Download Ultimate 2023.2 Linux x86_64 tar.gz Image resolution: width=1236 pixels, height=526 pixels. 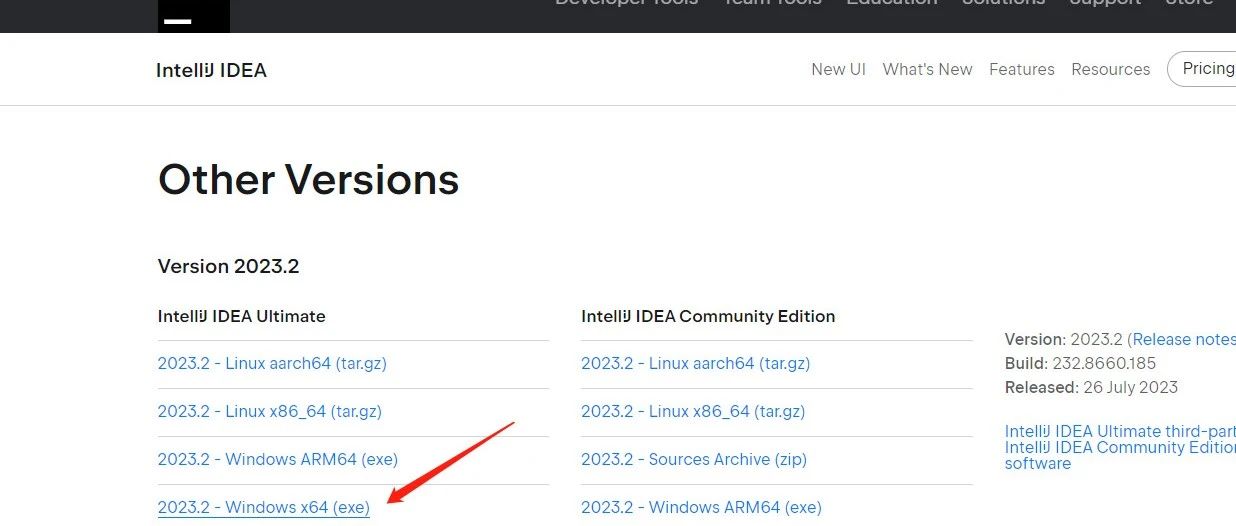(270, 411)
